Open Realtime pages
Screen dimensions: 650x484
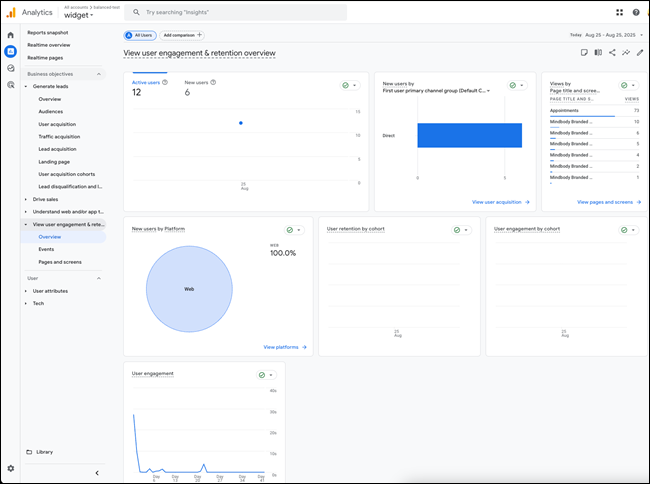coord(45,58)
